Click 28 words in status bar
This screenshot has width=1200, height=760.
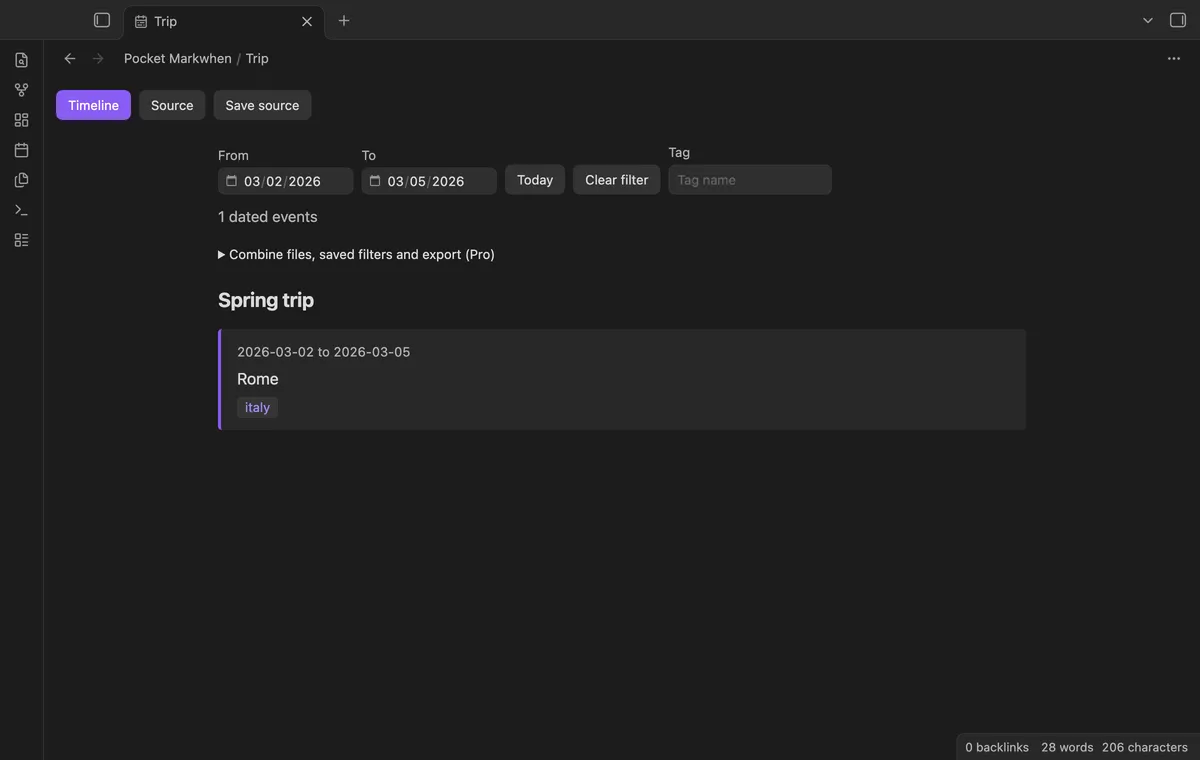[1067, 747]
